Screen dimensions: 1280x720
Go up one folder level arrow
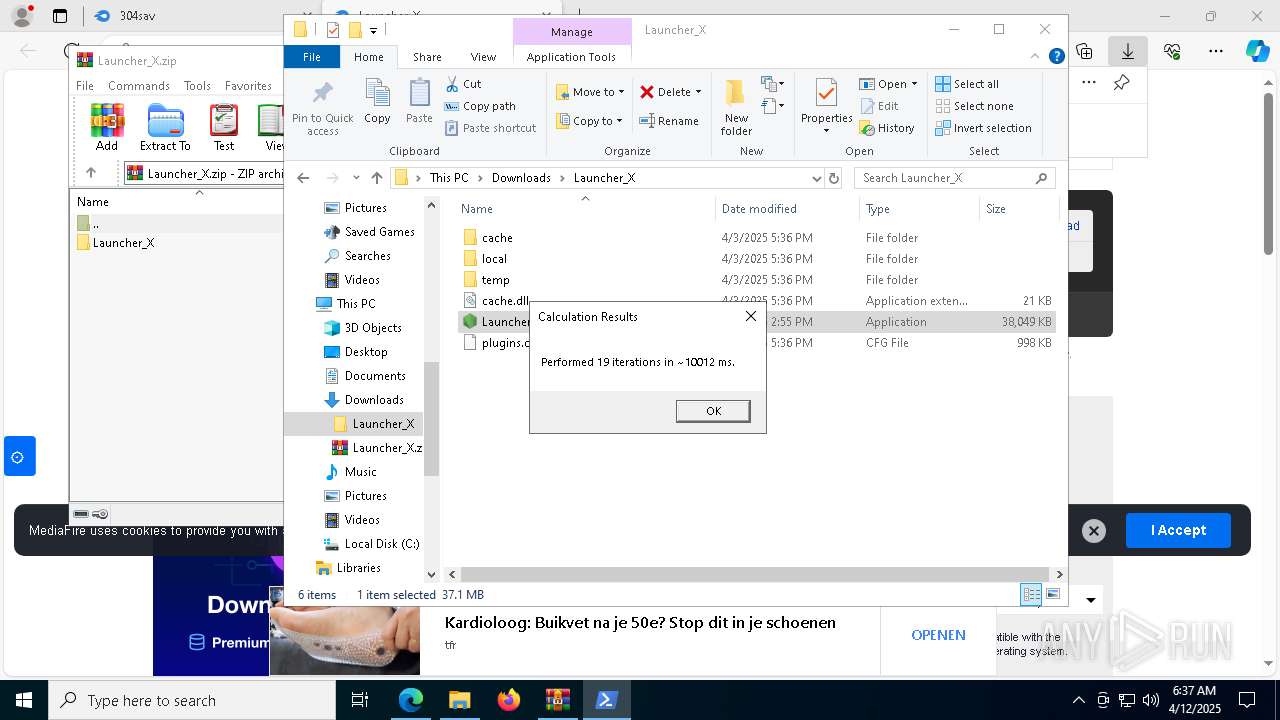[376, 178]
